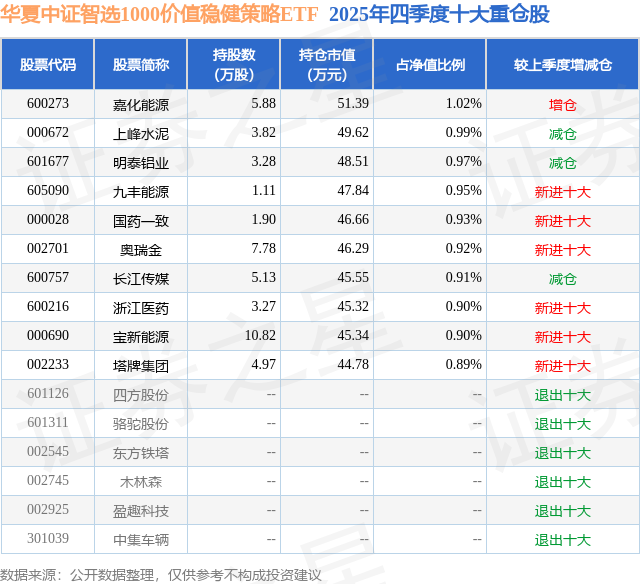Click the 1.11 shares held cell
This screenshot has height=584, width=640.
tap(264, 191)
